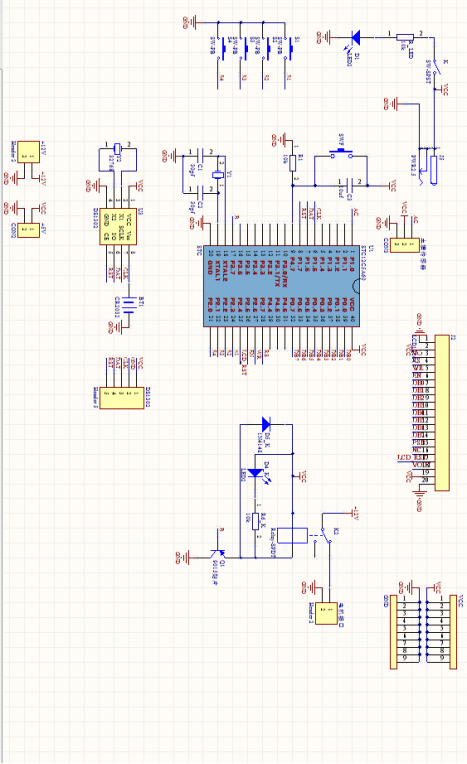Select the J1 LCD 20-pin header
The height and width of the screenshot is (764, 467).
pos(442,412)
